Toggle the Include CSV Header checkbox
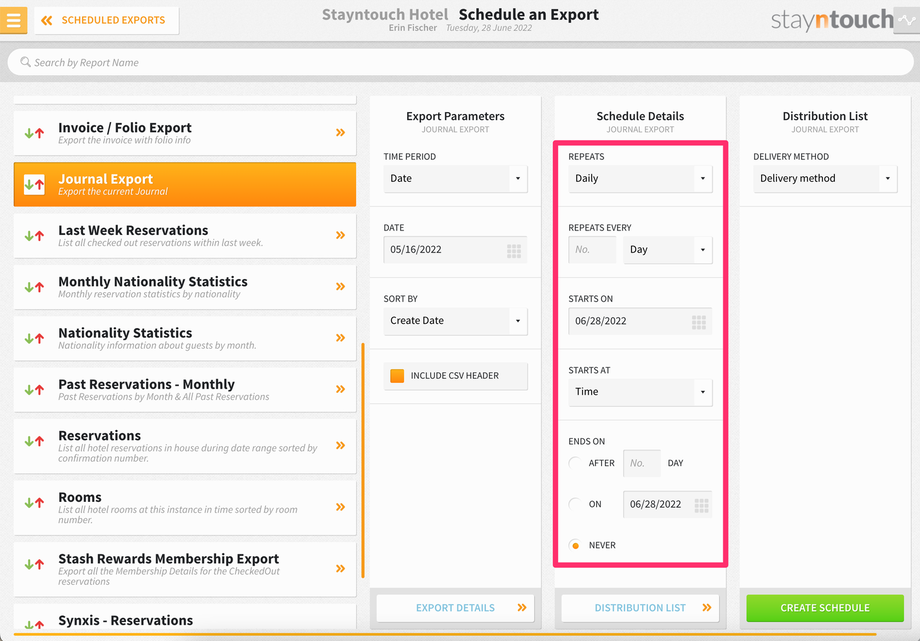 [x=397, y=376]
